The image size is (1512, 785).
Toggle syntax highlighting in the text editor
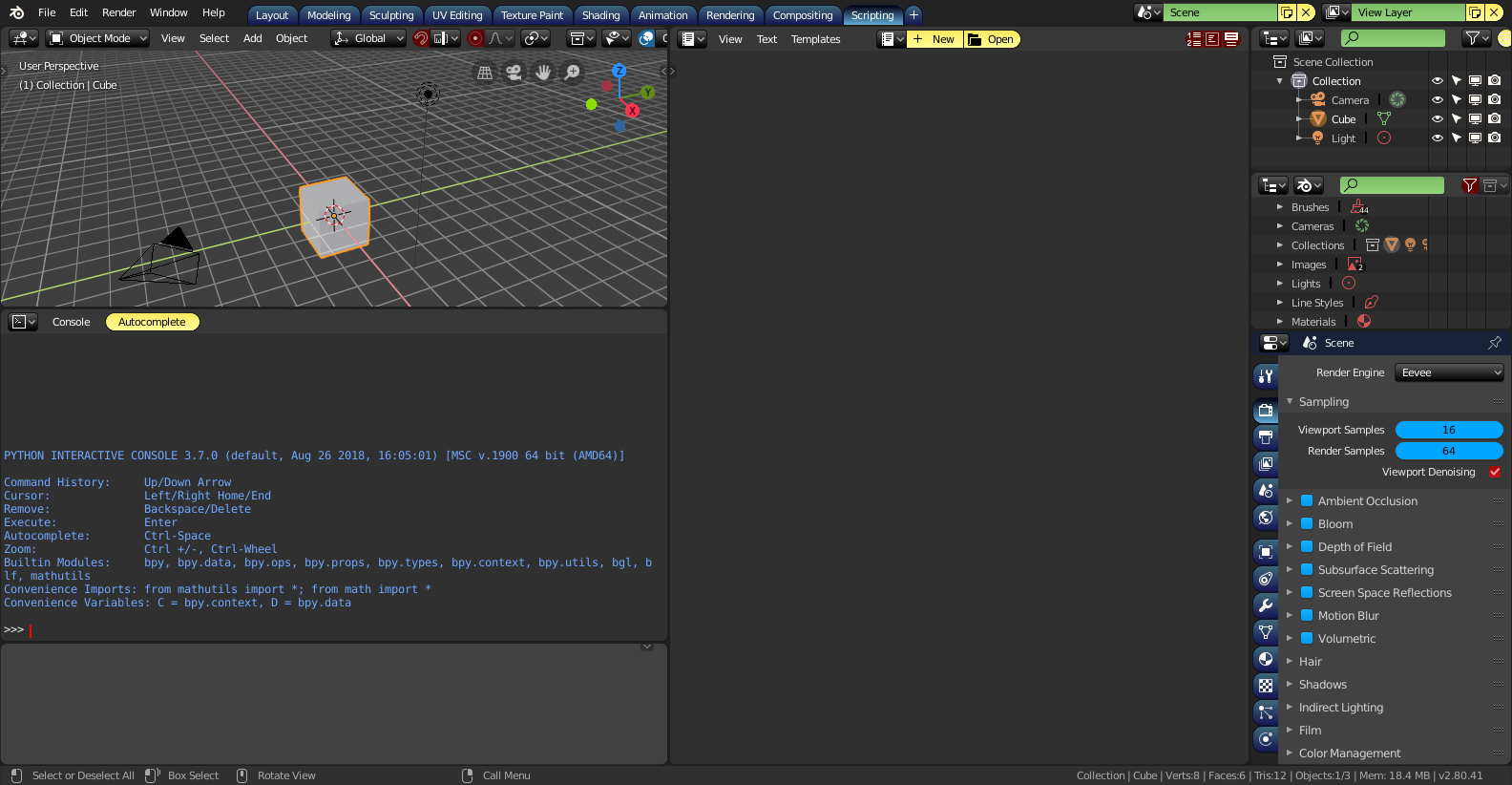(x=1231, y=39)
